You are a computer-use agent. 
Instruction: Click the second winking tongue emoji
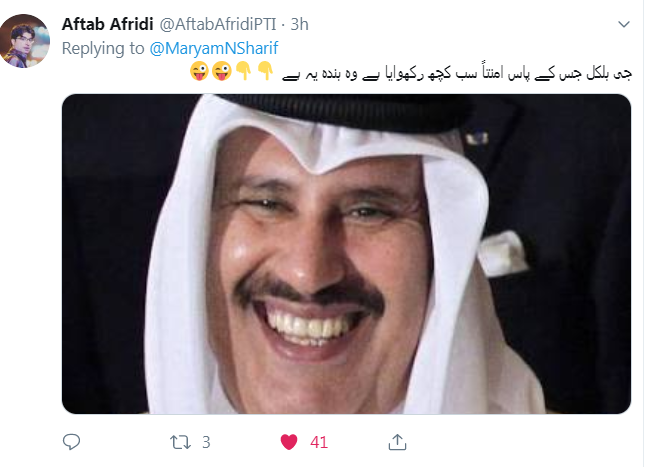tap(221, 71)
